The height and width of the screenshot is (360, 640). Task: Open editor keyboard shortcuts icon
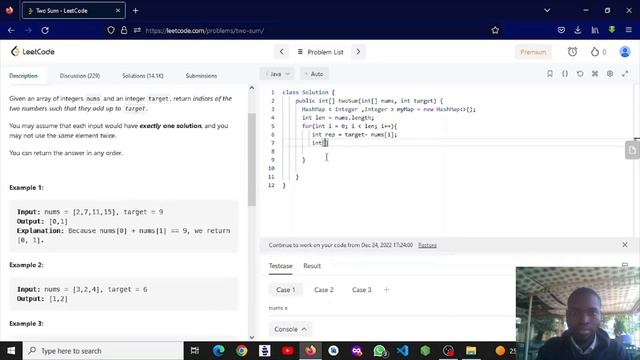click(x=595, y=73)
